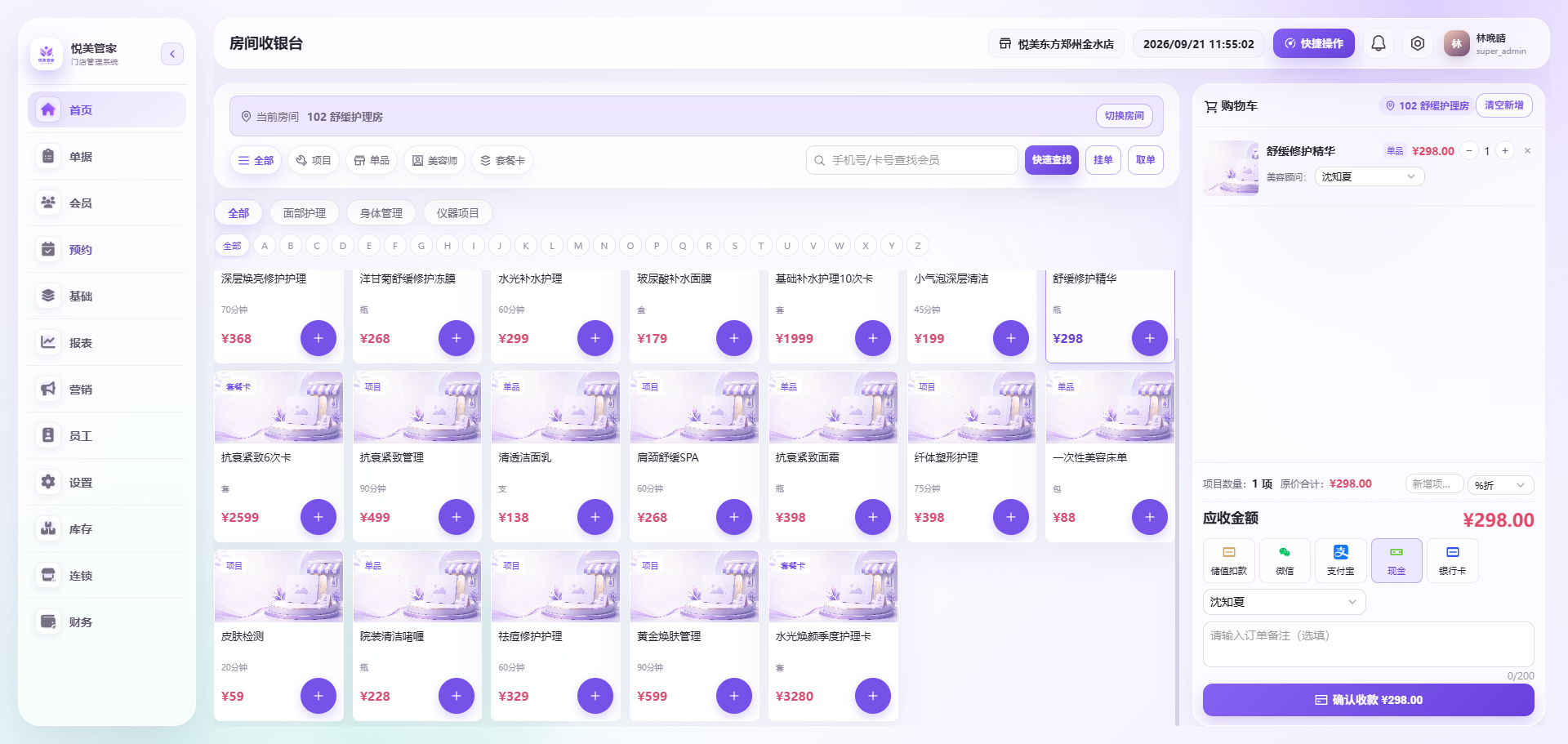Add 肩颈舒缓SPA with plus button
This screenshot has width=1568, height=744.
(734, 517)
